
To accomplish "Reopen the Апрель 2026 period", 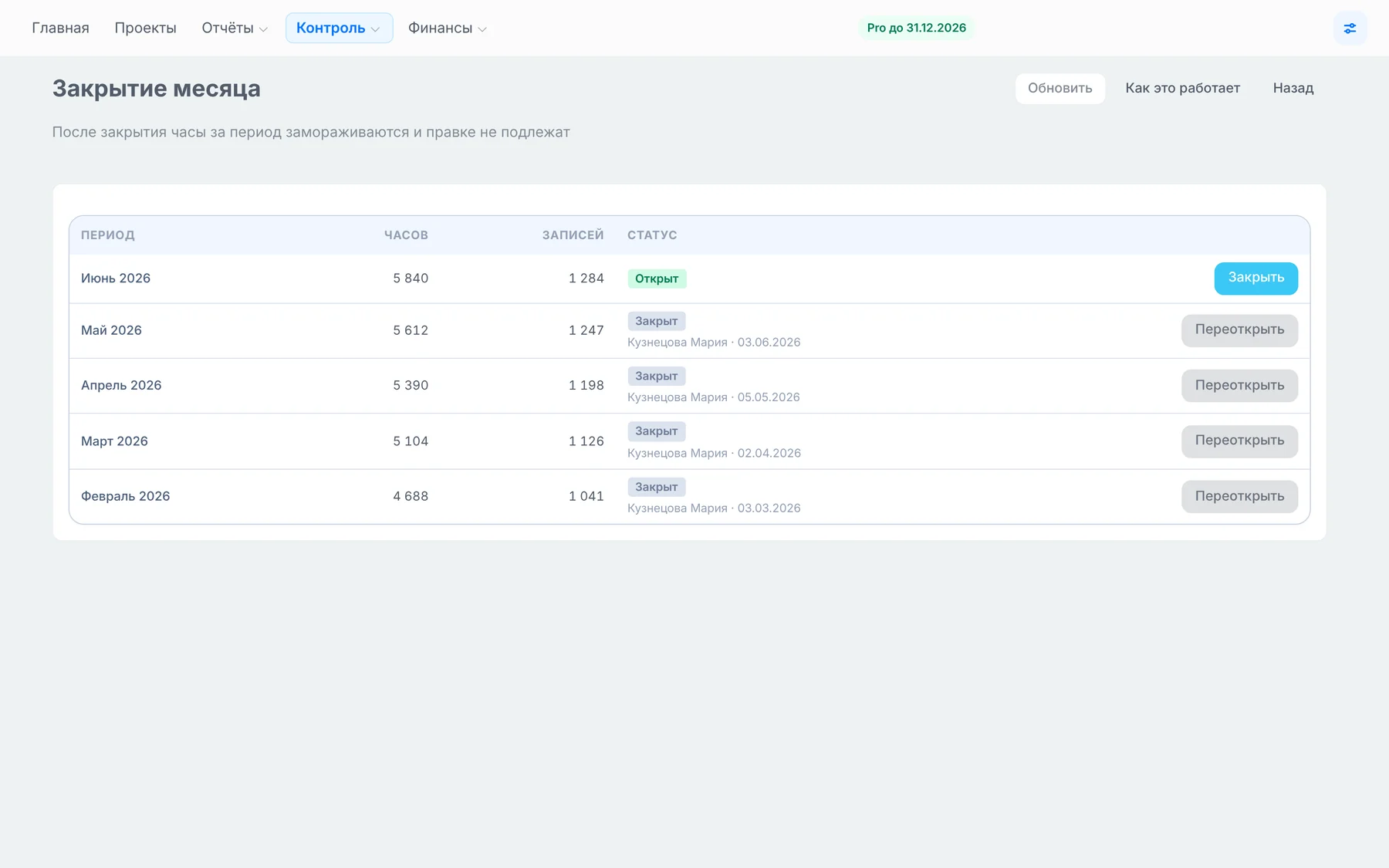I will tap(1239, 385).
